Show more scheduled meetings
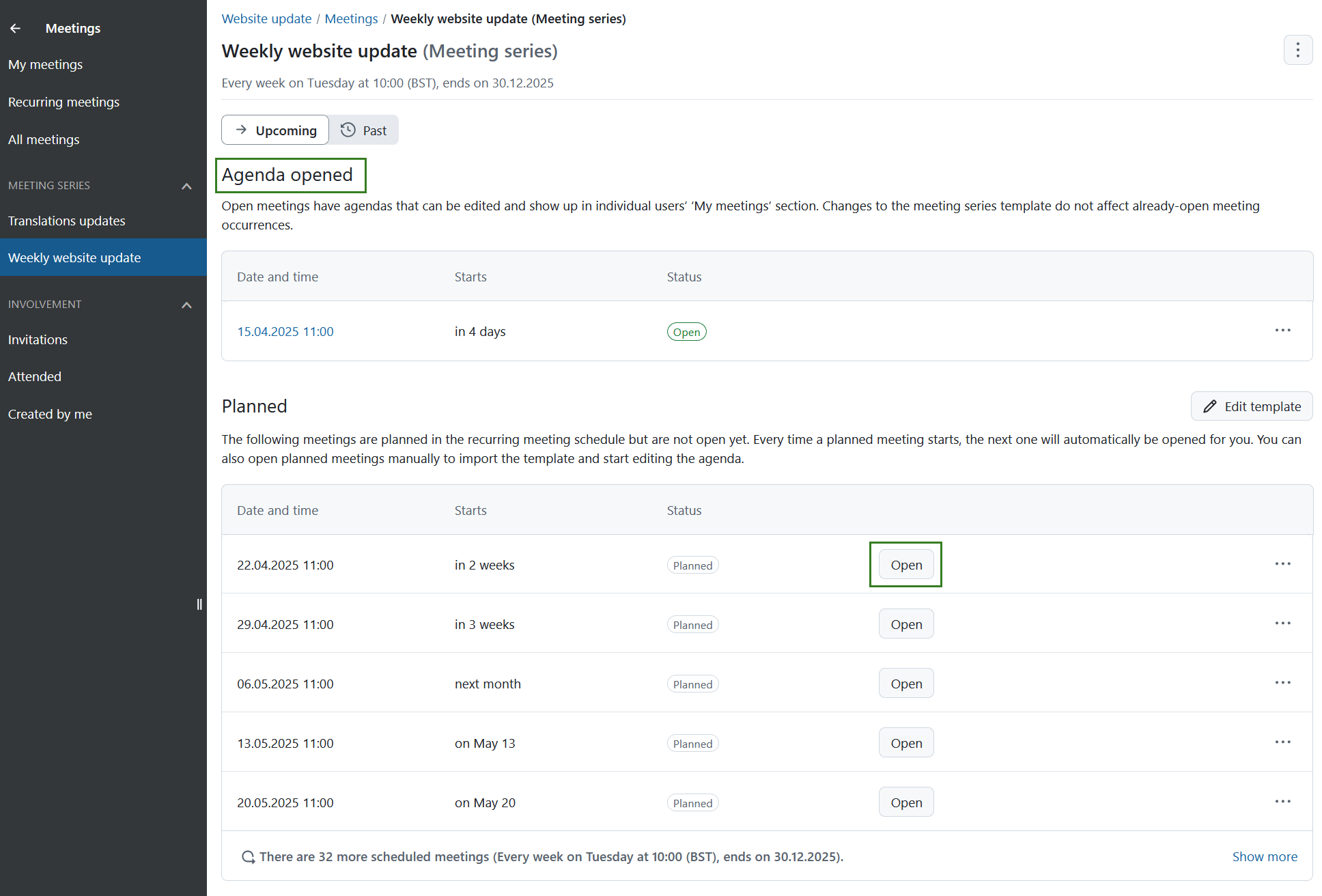This screenshot has height=896, width=1322. point(1265,856)
